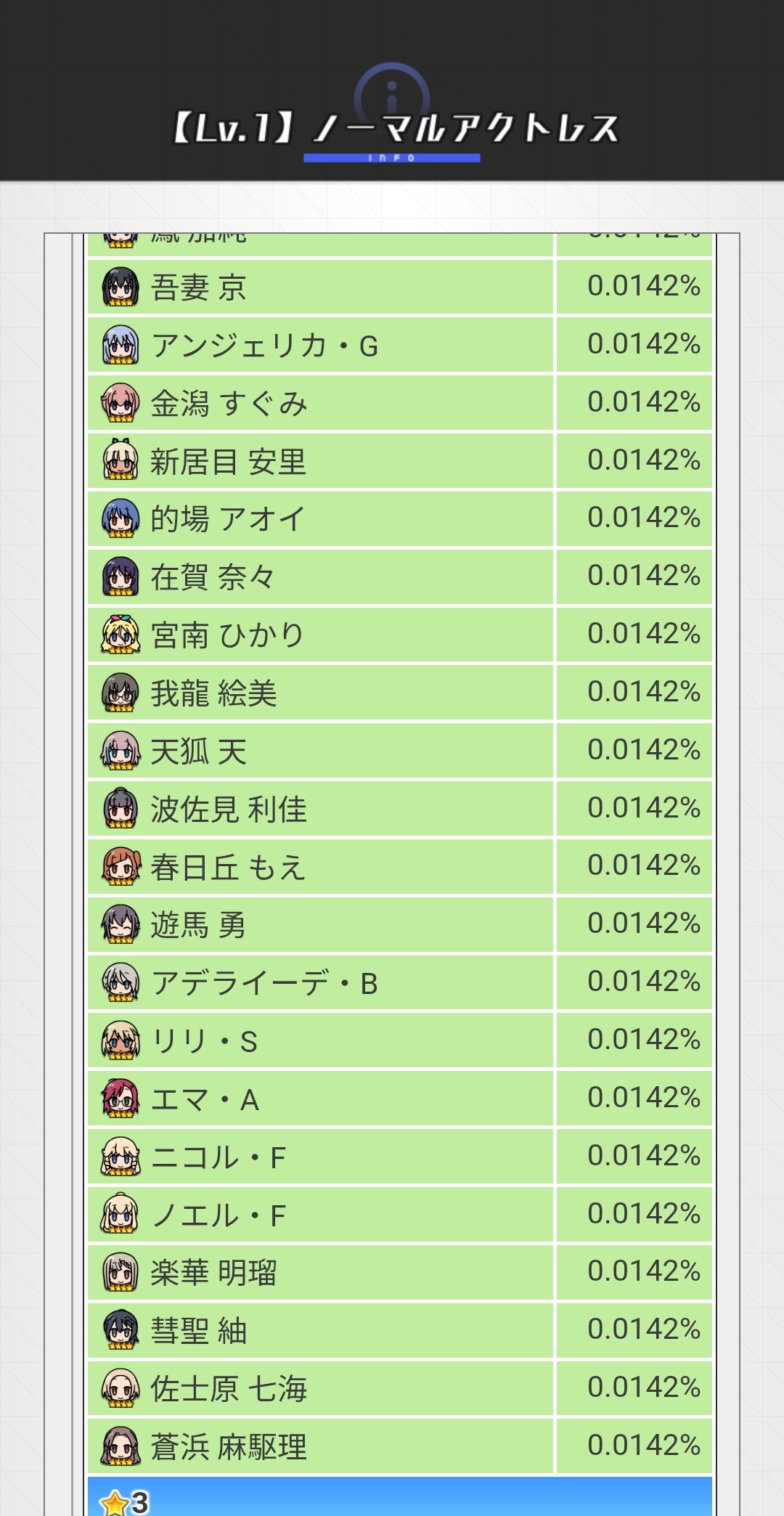Select the 波佐見 利佳 name entry
The width and height of the screenshot is (784, 1516).
tap(228, 810)
